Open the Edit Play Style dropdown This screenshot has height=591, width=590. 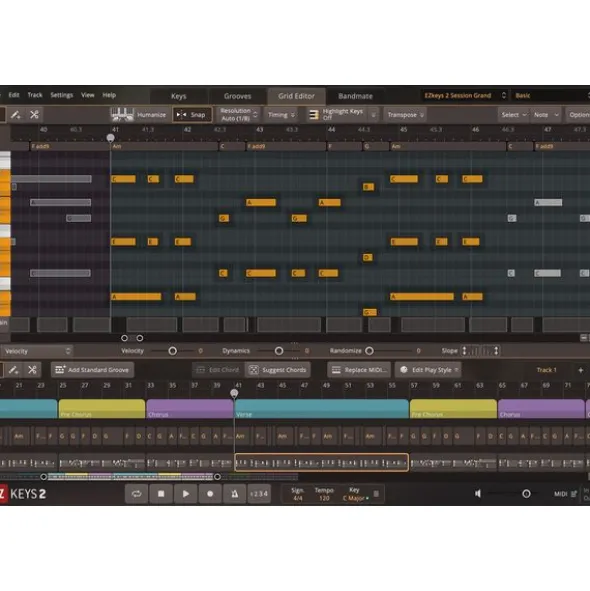click(428, 370)
